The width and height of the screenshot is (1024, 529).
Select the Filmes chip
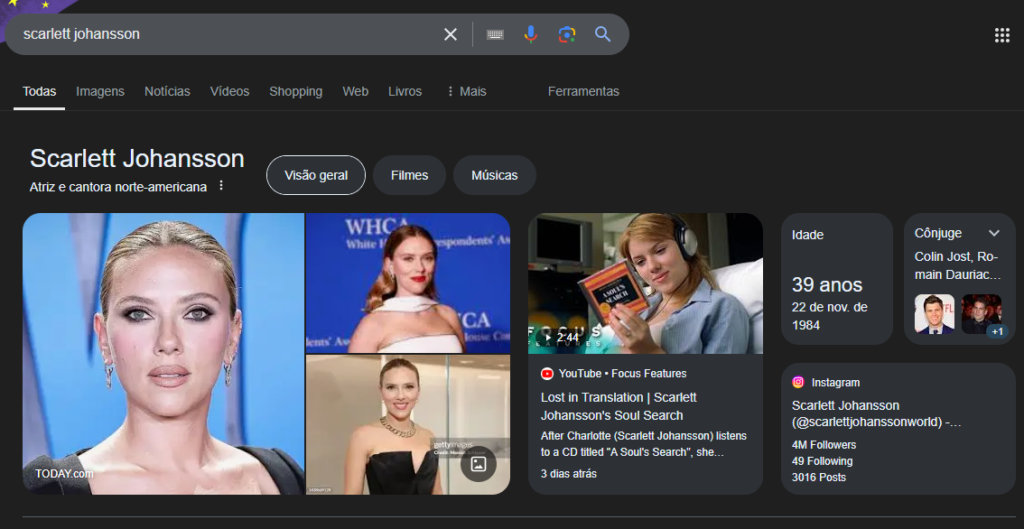click(x=409, y=175)
